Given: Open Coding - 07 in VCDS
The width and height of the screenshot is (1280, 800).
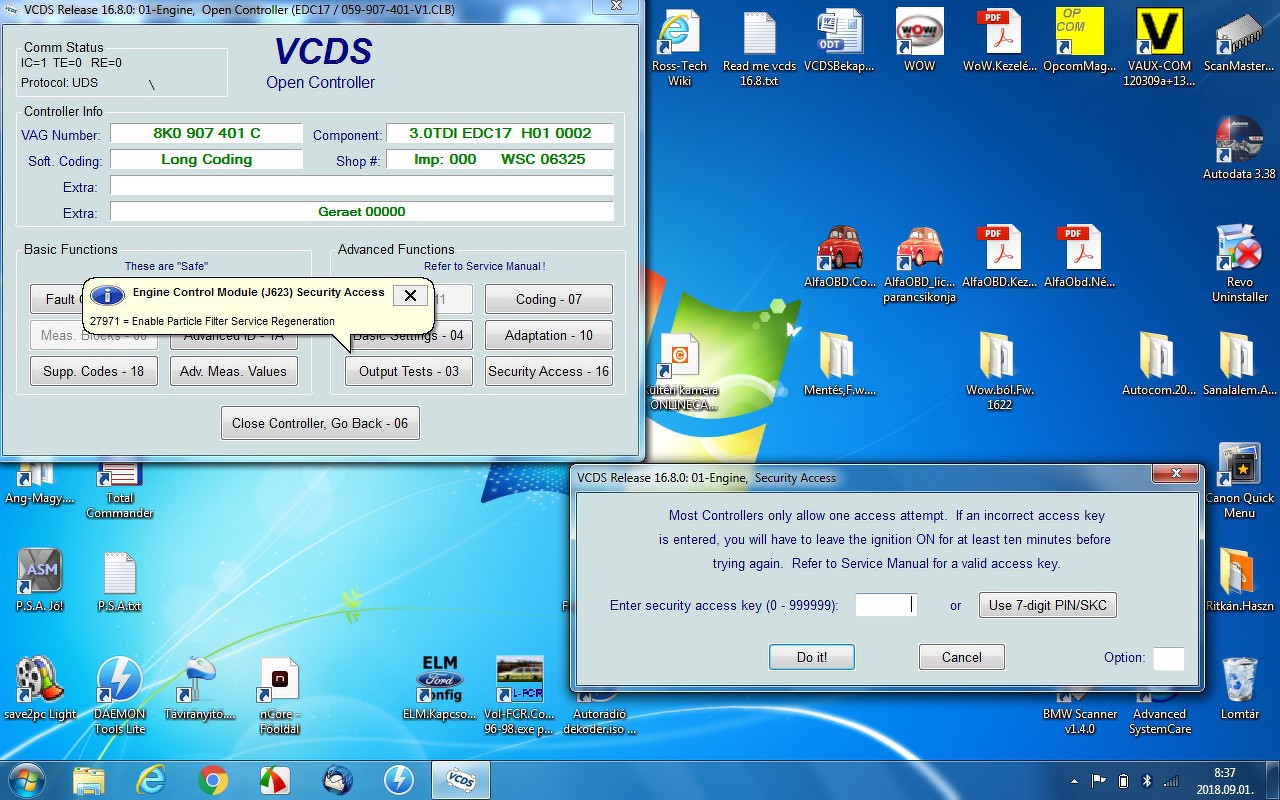Looking at the screenshot, I should pyautogui.click(x=548, y=299).
